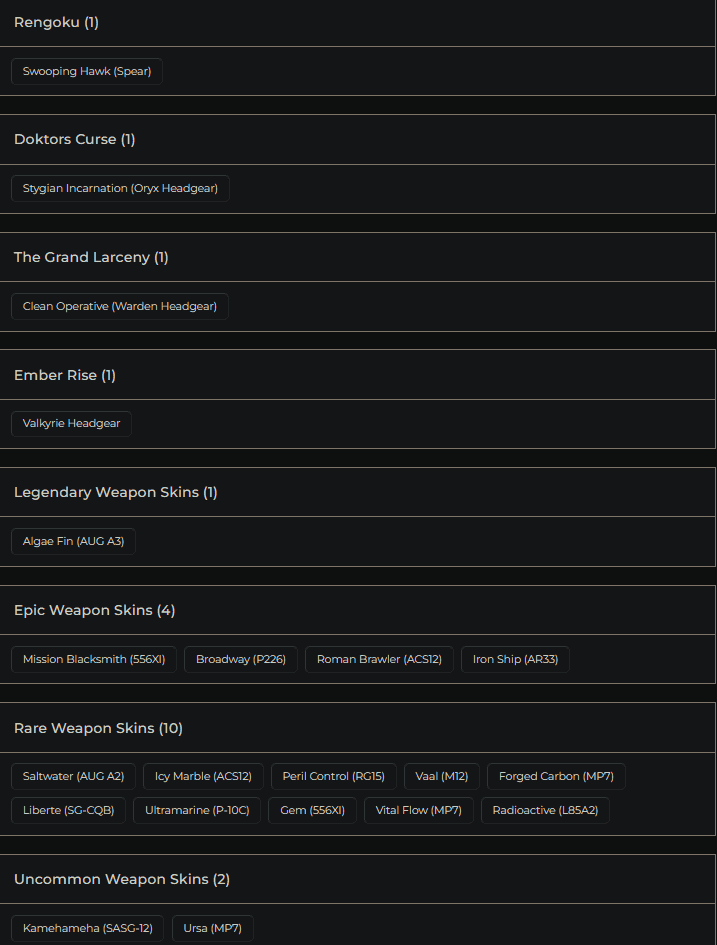Select Mission Blacksmith (556XI) skin tag
The width and height of the screenshot is (717, 945).
(94, 659)
